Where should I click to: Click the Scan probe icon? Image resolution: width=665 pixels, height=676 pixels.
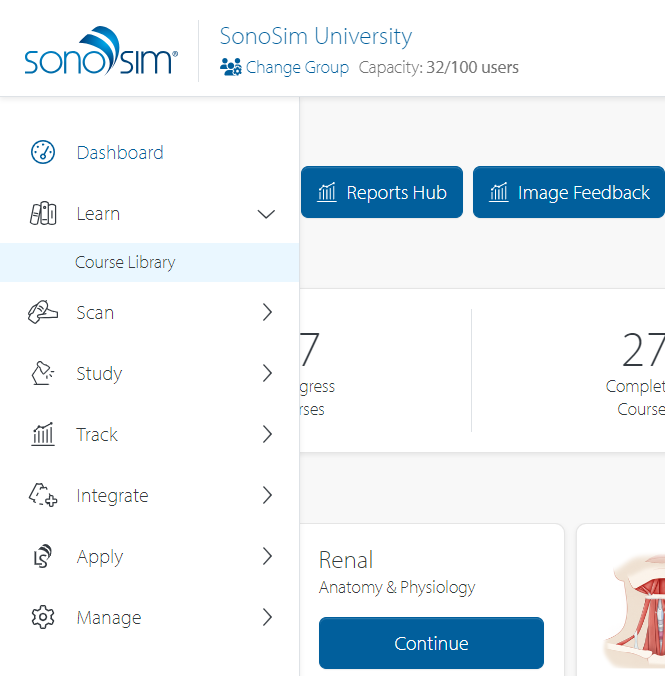[x=43, y=313]
